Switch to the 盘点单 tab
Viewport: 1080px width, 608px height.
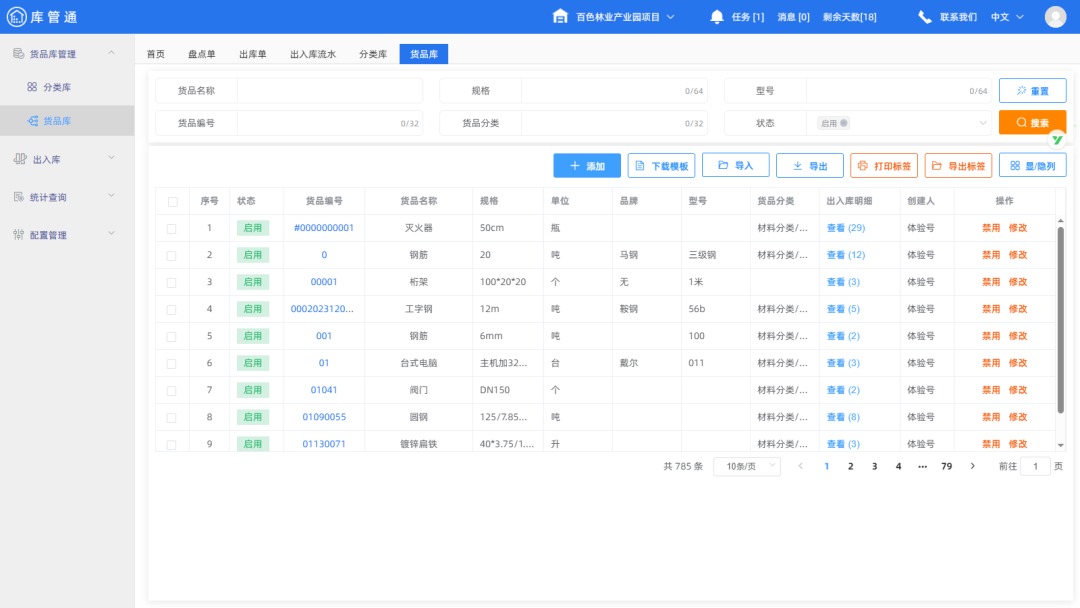pyautogui.click(x=201, y=54)
